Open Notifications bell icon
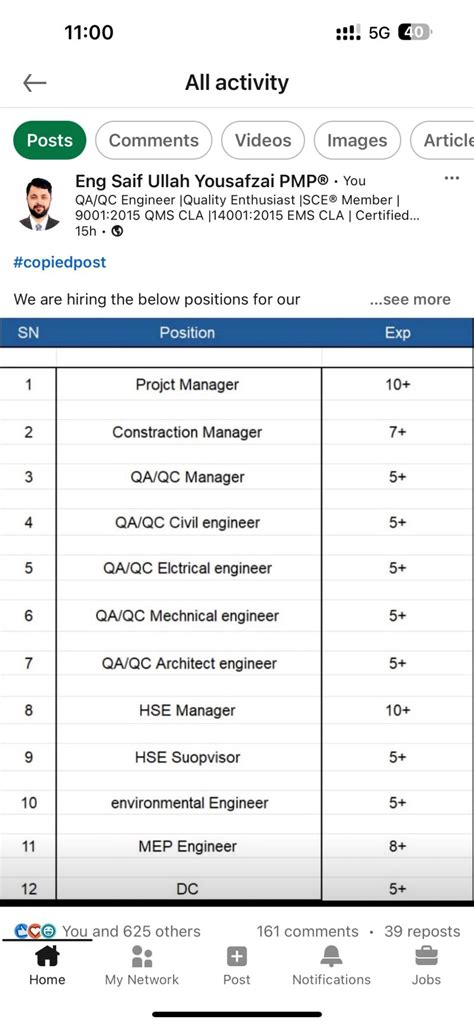The image size is (474, 1026). point(331,956)
